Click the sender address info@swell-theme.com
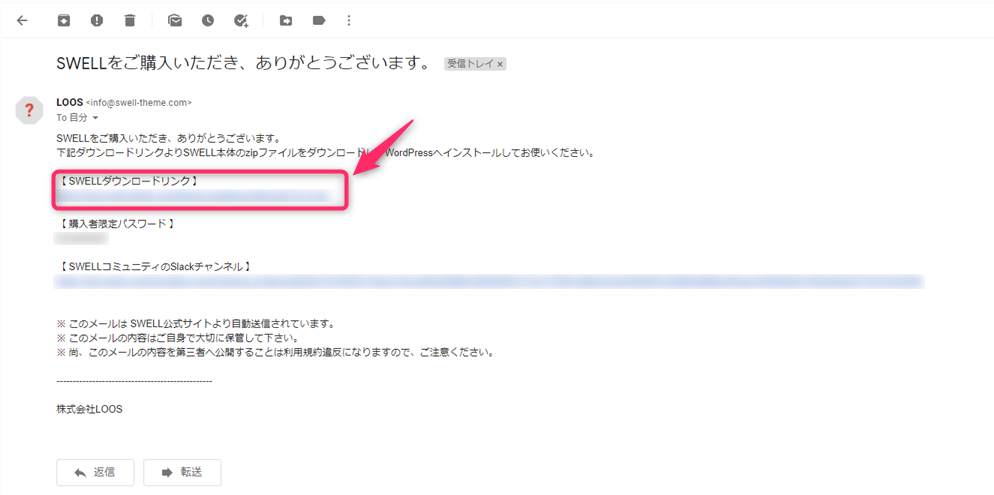Image resolution: width=994 pixels, height=495 pixels. coord(139,102)
